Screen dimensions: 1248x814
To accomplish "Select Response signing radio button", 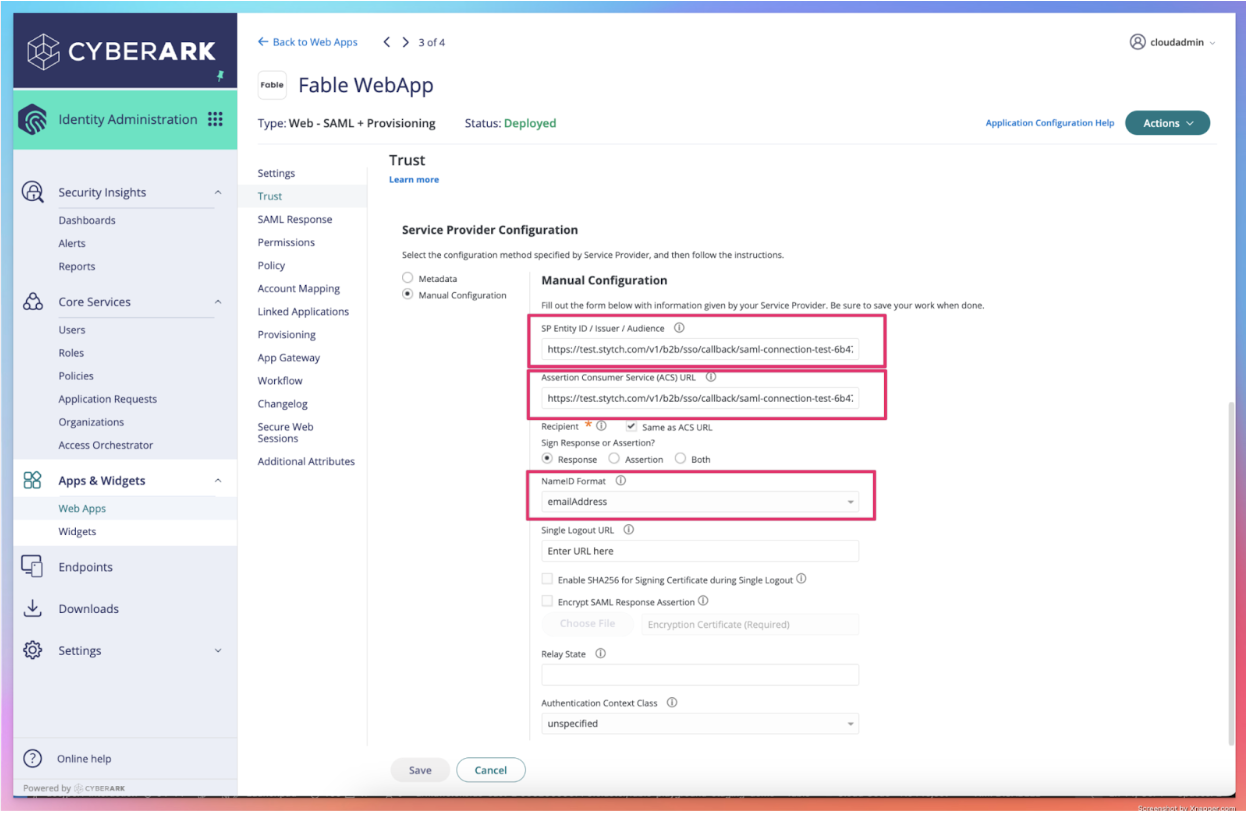I will point(547,459).
